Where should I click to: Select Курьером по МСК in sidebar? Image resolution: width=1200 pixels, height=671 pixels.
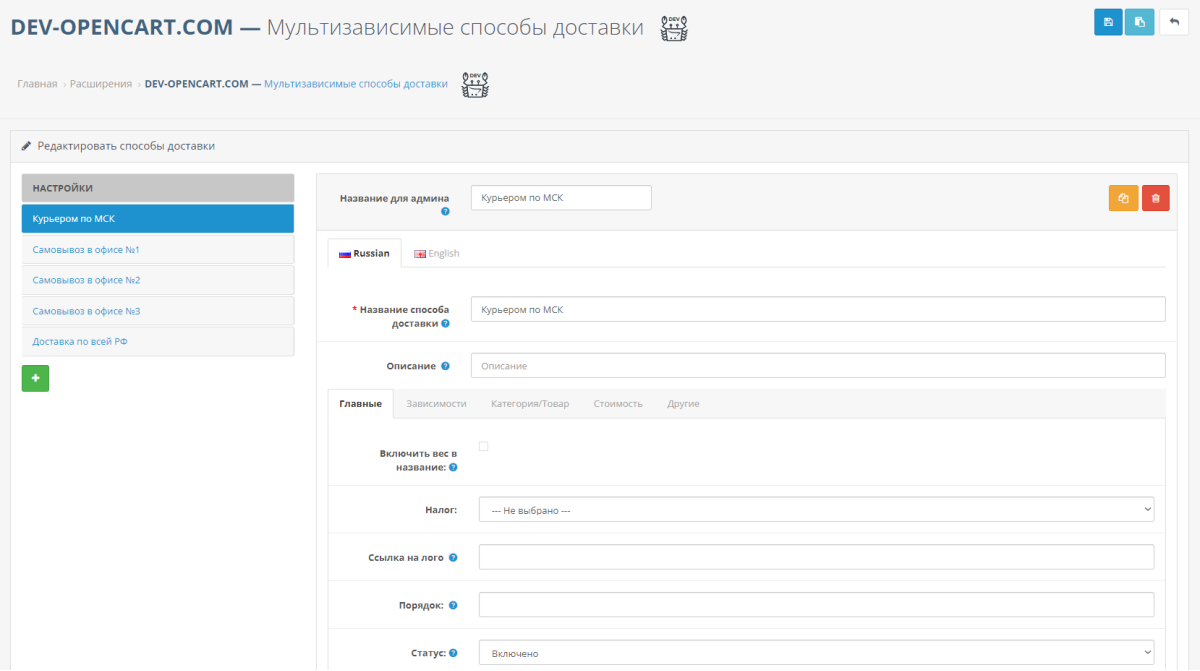pos(158,219)
